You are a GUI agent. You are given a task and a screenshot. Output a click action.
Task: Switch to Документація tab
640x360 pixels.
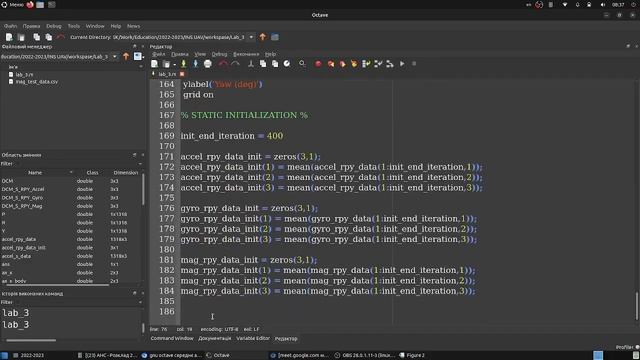215,338
